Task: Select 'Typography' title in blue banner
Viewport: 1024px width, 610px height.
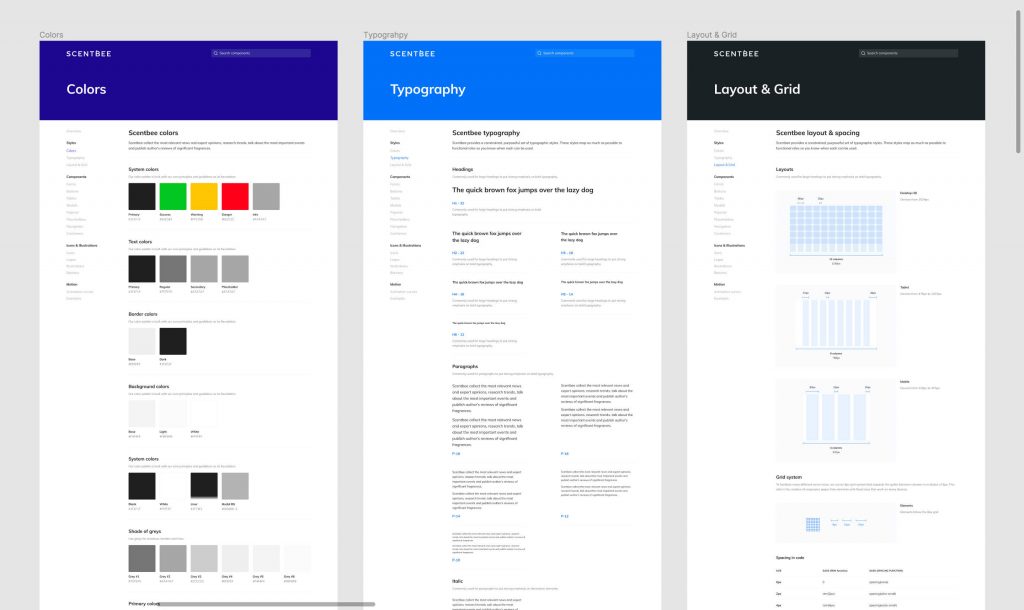Action: [x=428, y=89]
